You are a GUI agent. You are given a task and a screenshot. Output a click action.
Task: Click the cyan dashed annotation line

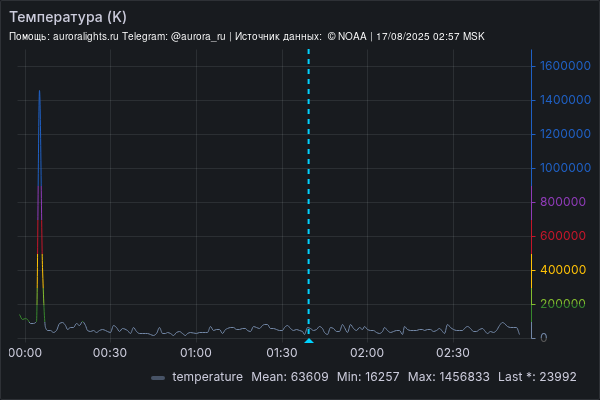click(x=309, y=191)
